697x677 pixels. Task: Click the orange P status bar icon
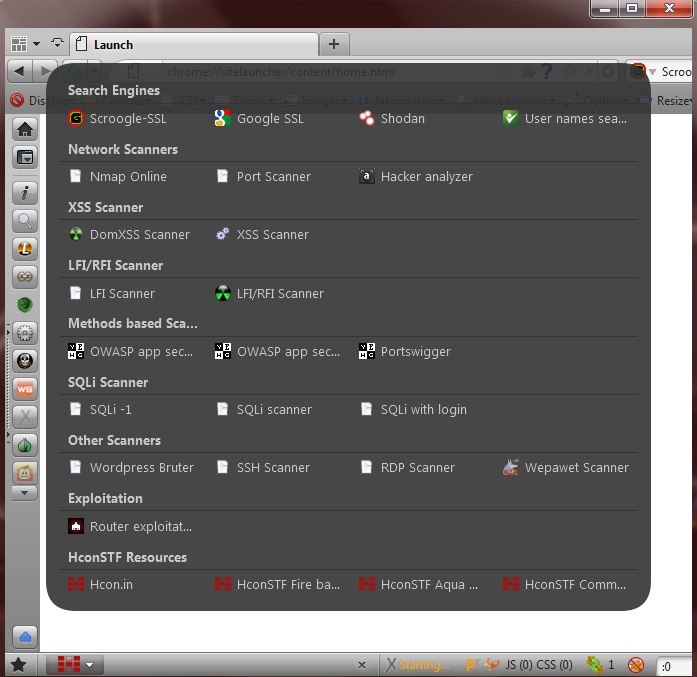click(471, 665)
